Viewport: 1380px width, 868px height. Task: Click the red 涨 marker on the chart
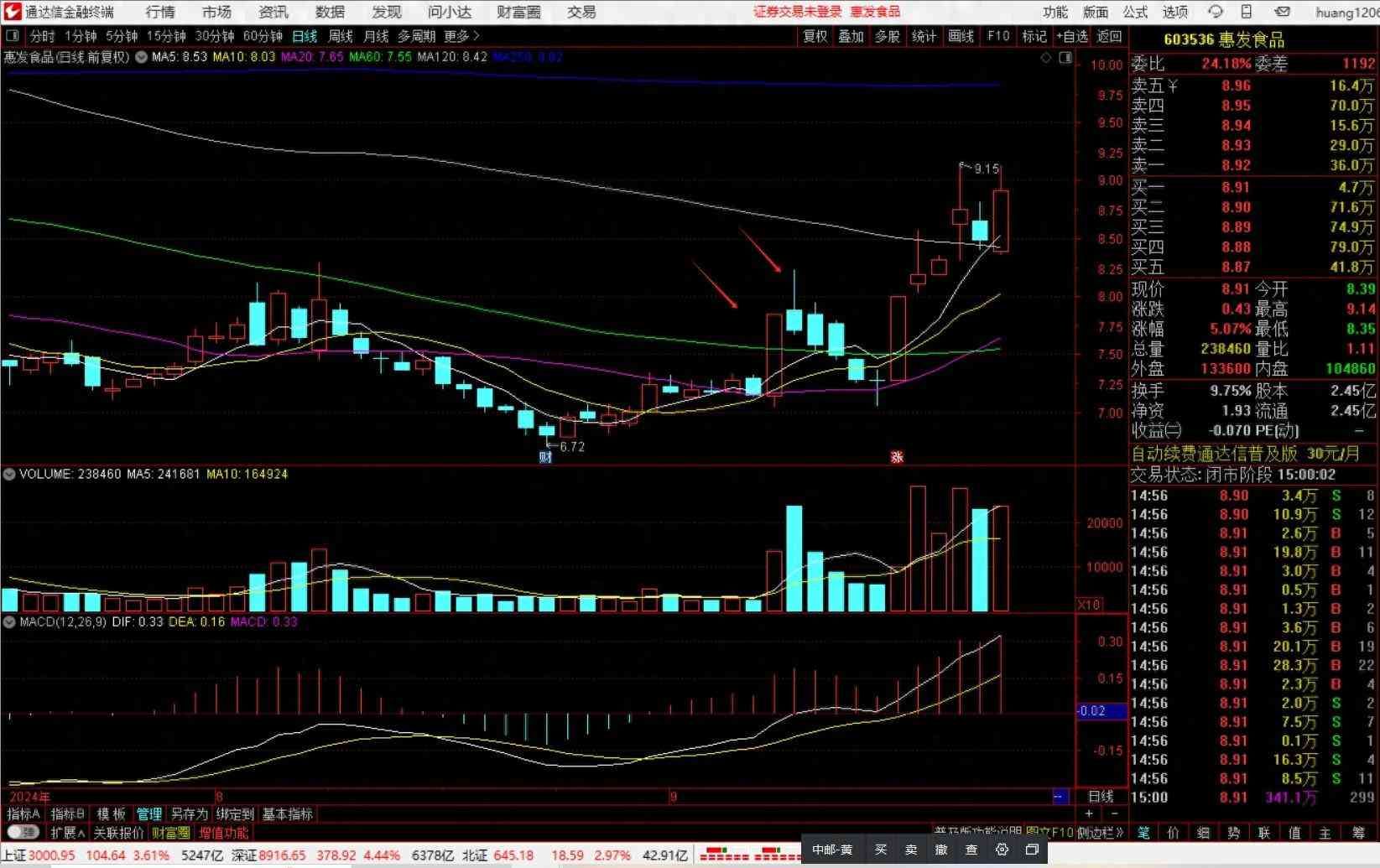(897, 457)
